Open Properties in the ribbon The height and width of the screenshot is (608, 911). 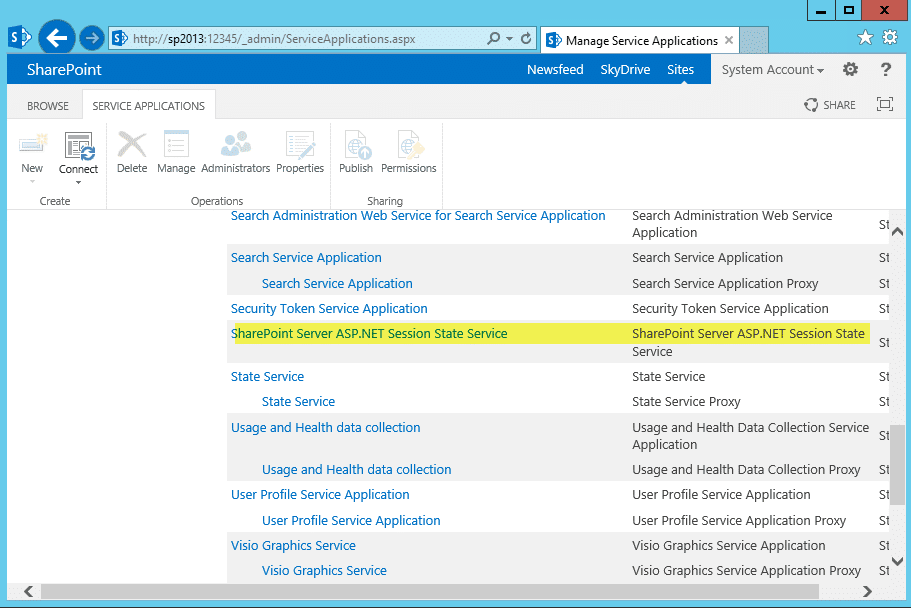pos(300,152)
